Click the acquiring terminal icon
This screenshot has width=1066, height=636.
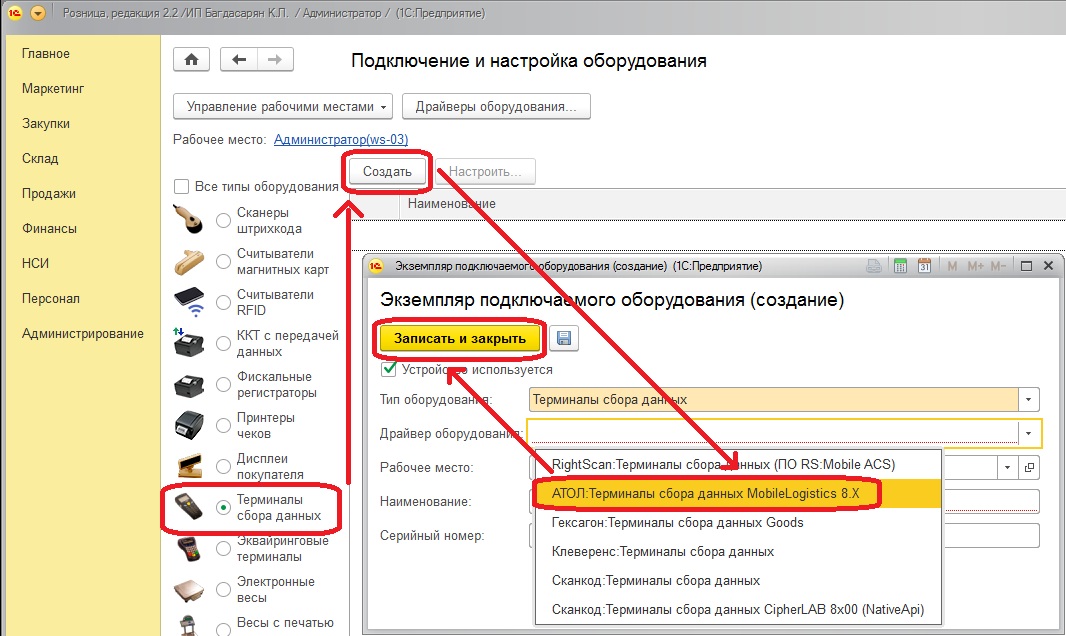click(189, 549)
